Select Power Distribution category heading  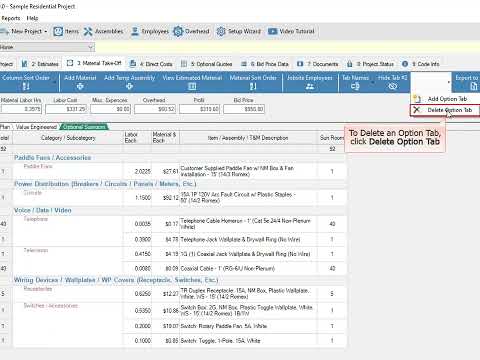[x=105, y=184]
